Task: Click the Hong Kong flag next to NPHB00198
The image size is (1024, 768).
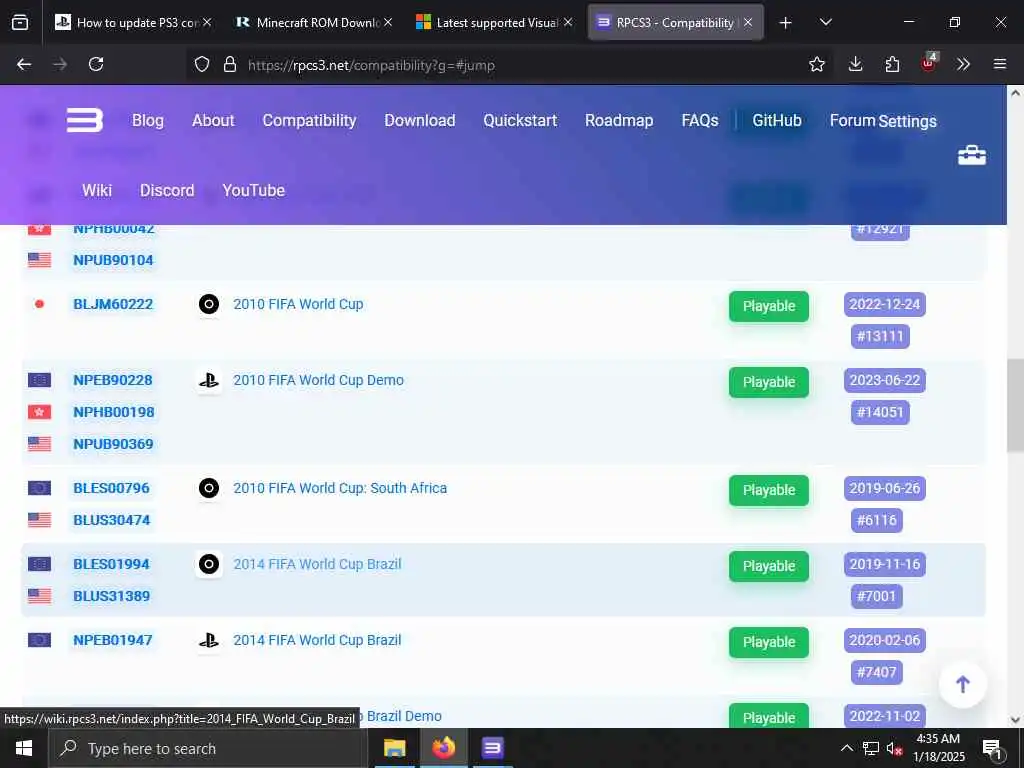Action: [40, 412]
